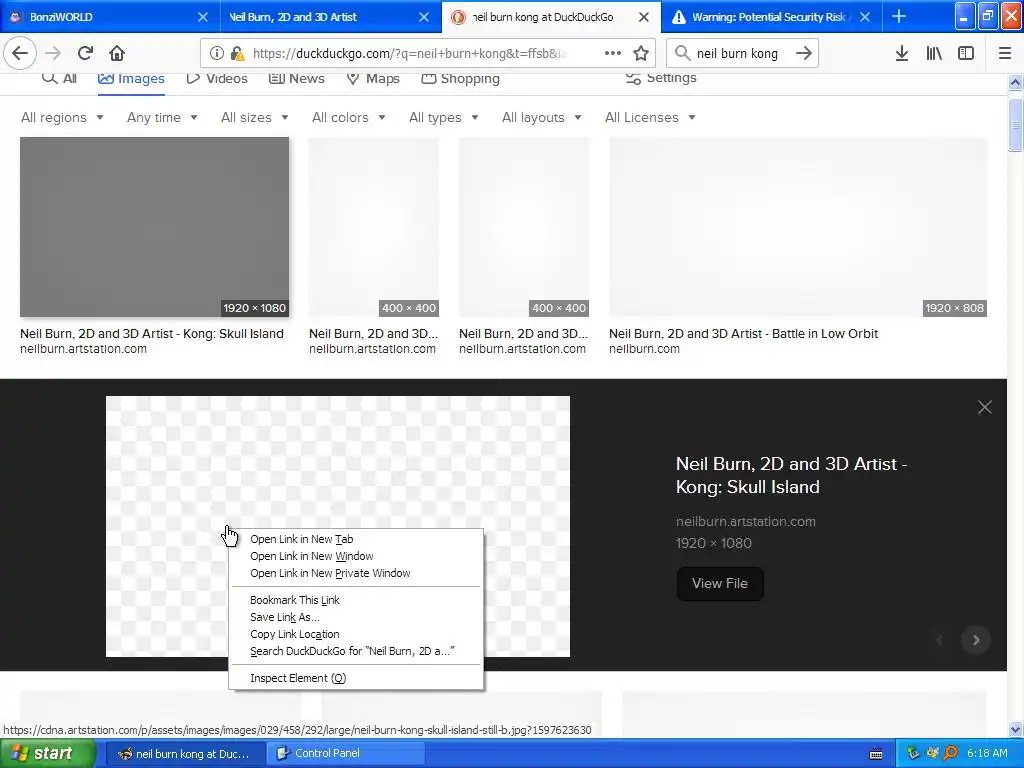Viewport: 1024px width, 768px height.
Task: Switch to the BonziWORLD tab
Action: [x=110, y=17]
